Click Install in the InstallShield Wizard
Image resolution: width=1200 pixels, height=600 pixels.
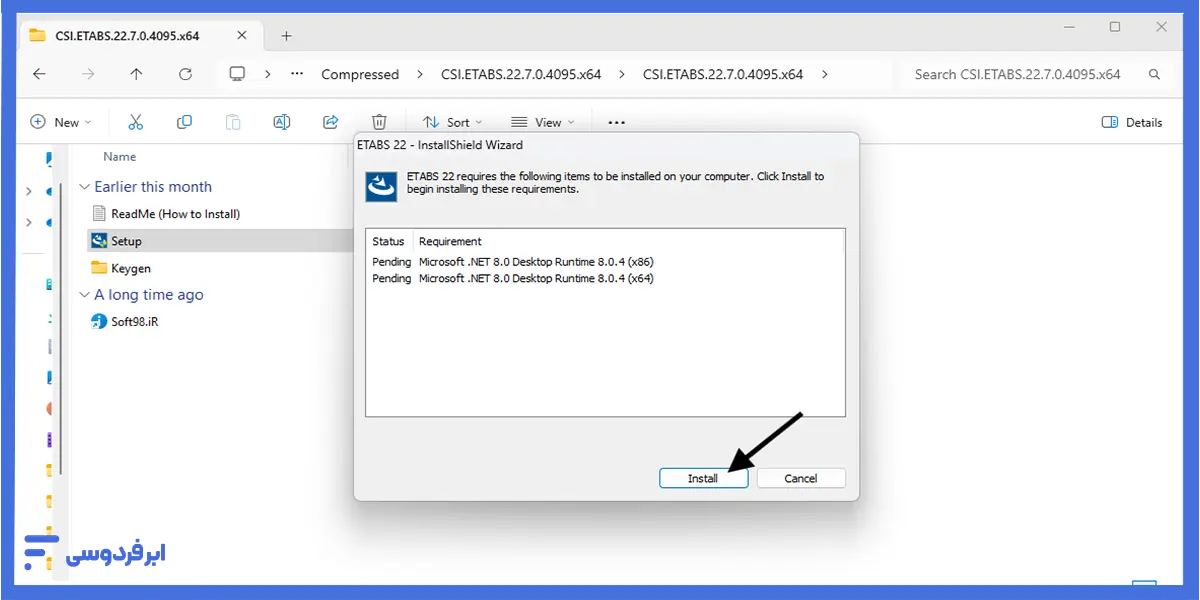pyautogui.click(x=703, y=478)
